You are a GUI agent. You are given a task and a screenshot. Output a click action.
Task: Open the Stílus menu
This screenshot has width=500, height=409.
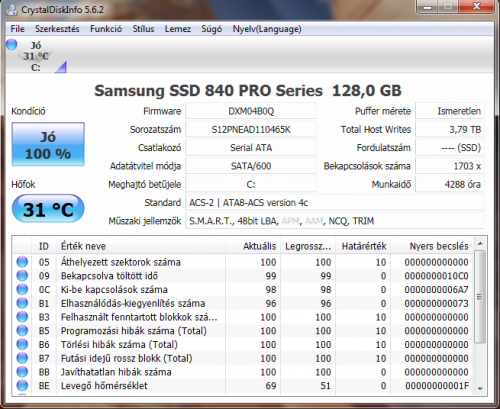coord(143,29)
